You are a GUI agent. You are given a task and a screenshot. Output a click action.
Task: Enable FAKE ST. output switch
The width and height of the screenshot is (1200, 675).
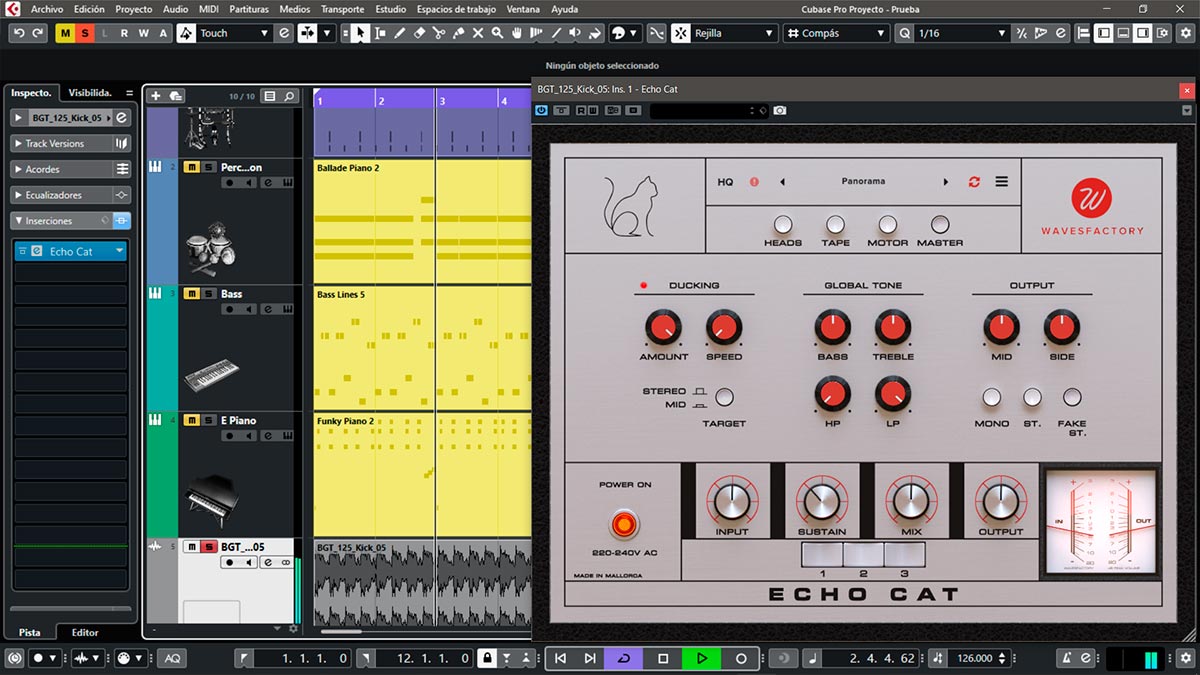[x=1072, y=398]
